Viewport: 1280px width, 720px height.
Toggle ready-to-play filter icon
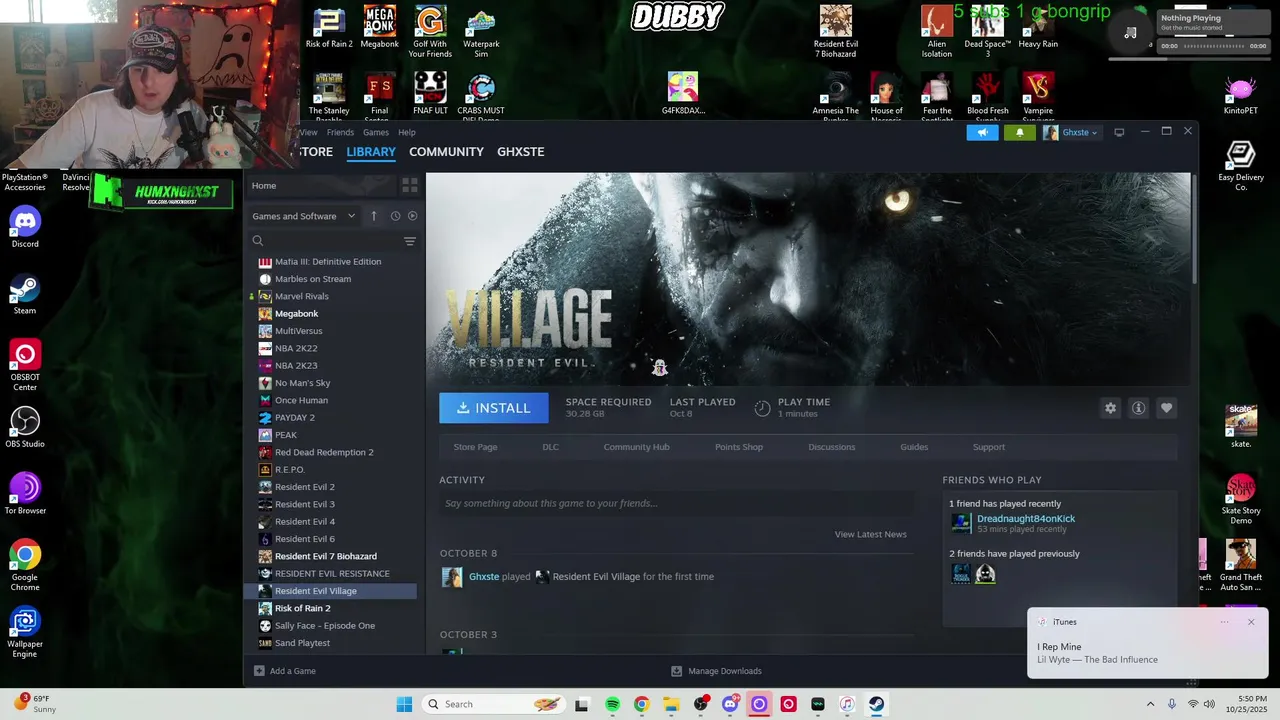tap(412, 216)
